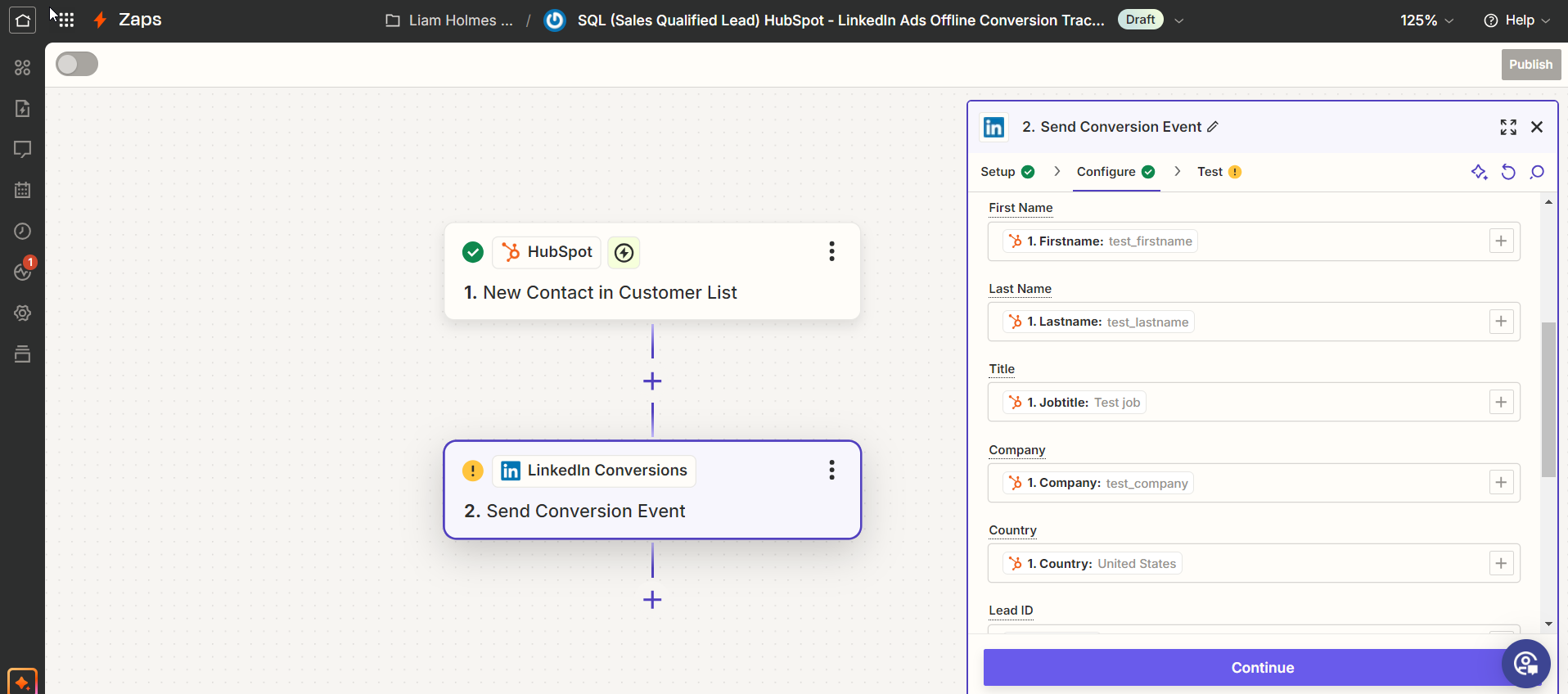Open the settings gear in left sidebar

(22, 313)
